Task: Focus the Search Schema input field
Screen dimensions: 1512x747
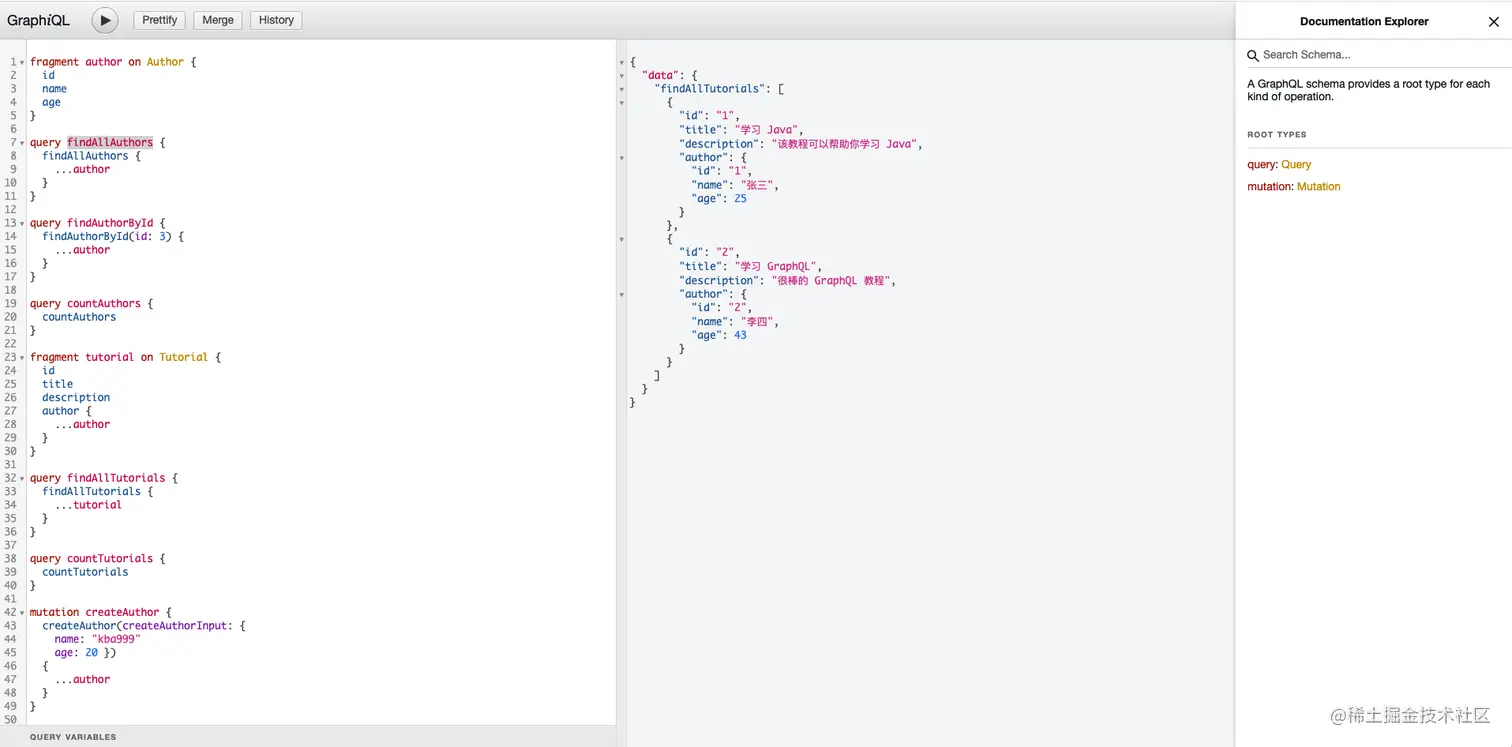Action: coord(1380,55)
